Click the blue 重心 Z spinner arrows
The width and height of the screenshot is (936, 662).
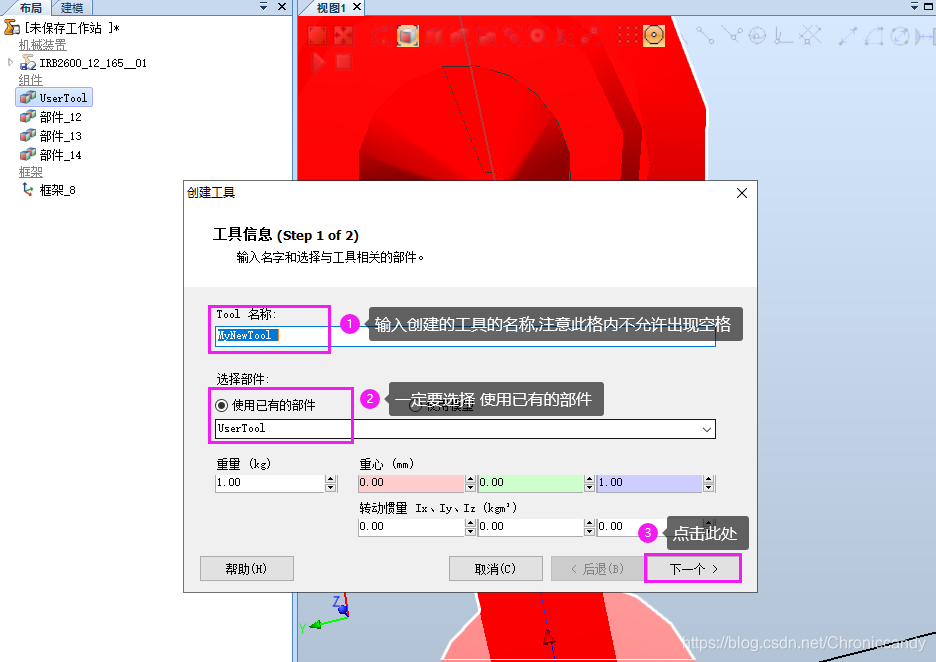(709, 483)
